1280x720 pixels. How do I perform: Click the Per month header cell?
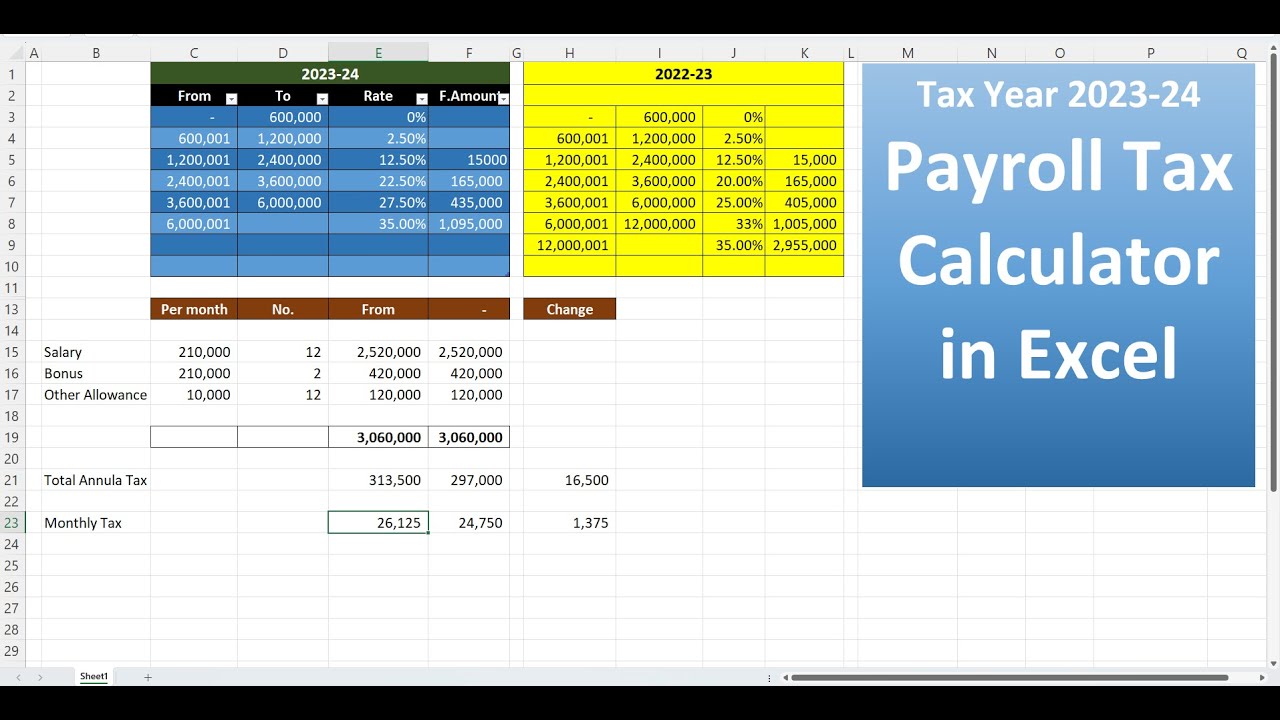(x=194, y=309)
